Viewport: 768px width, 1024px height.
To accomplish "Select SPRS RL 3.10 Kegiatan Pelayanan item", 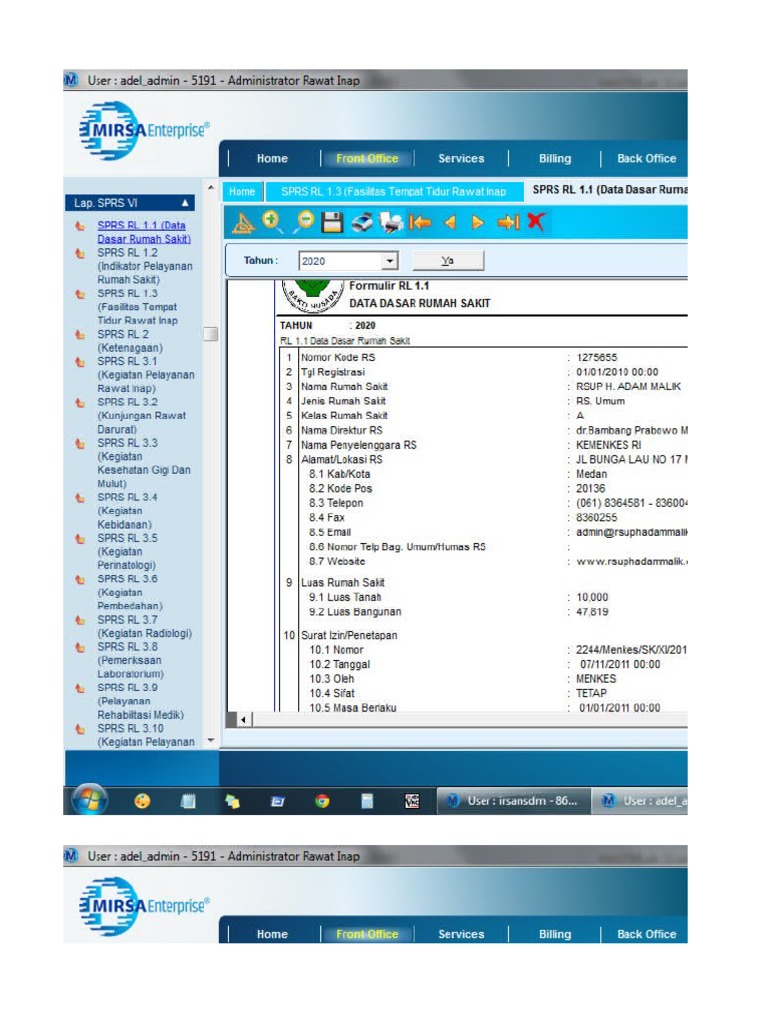I will pyautogui.click(x=146, y=735).
